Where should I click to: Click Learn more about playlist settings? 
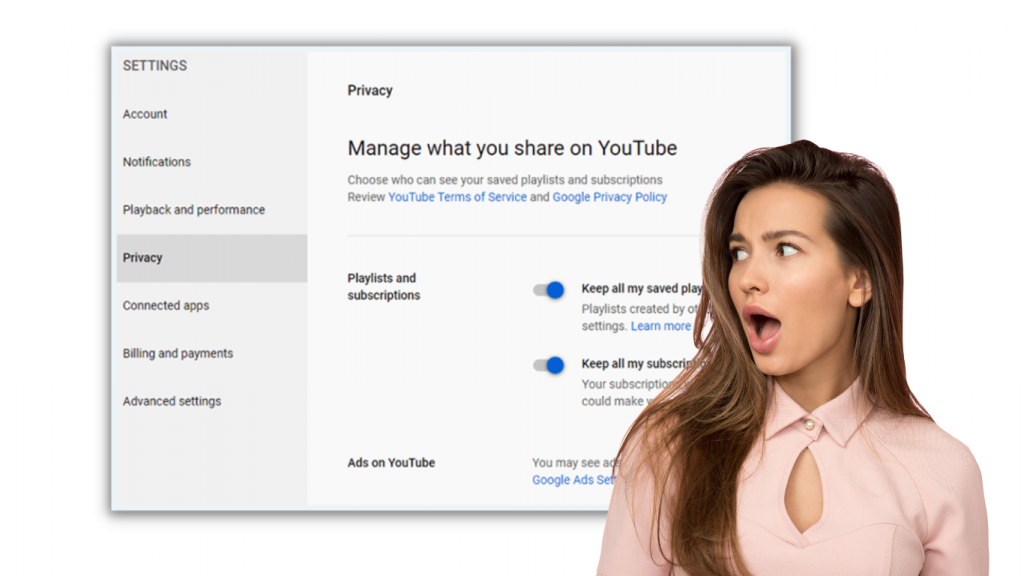pyautogui.click(x=660, y=326)
